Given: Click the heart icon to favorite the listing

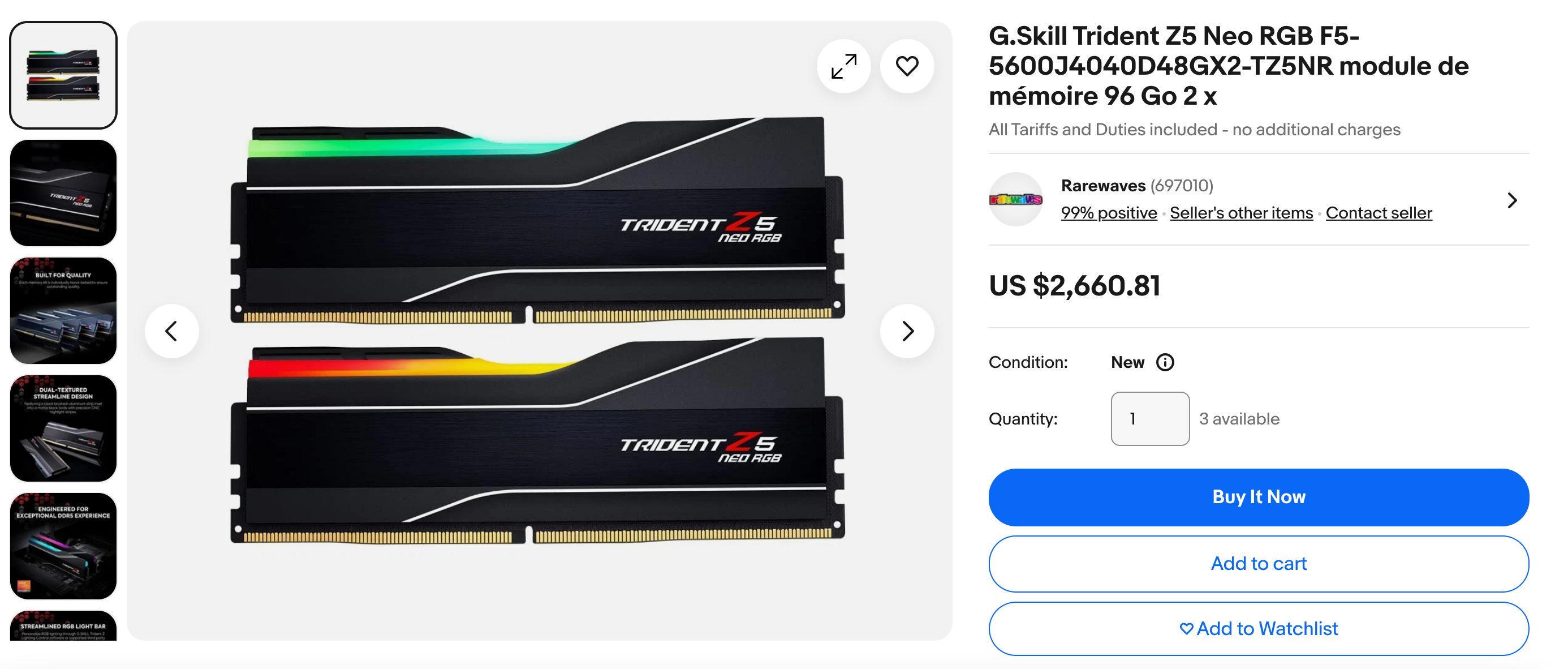Looking at the screenshot, I should (906, 66).
